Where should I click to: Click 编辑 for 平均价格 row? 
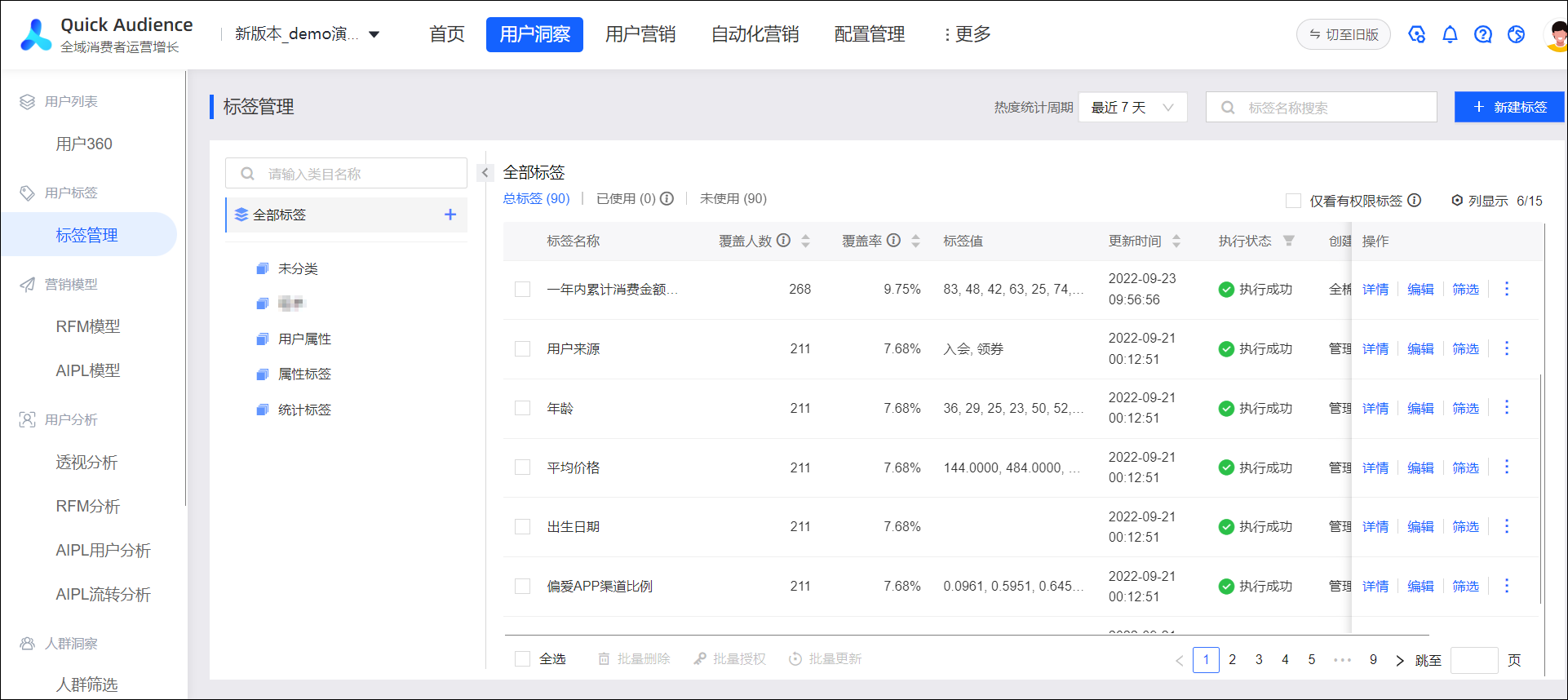click(1420, 467)
